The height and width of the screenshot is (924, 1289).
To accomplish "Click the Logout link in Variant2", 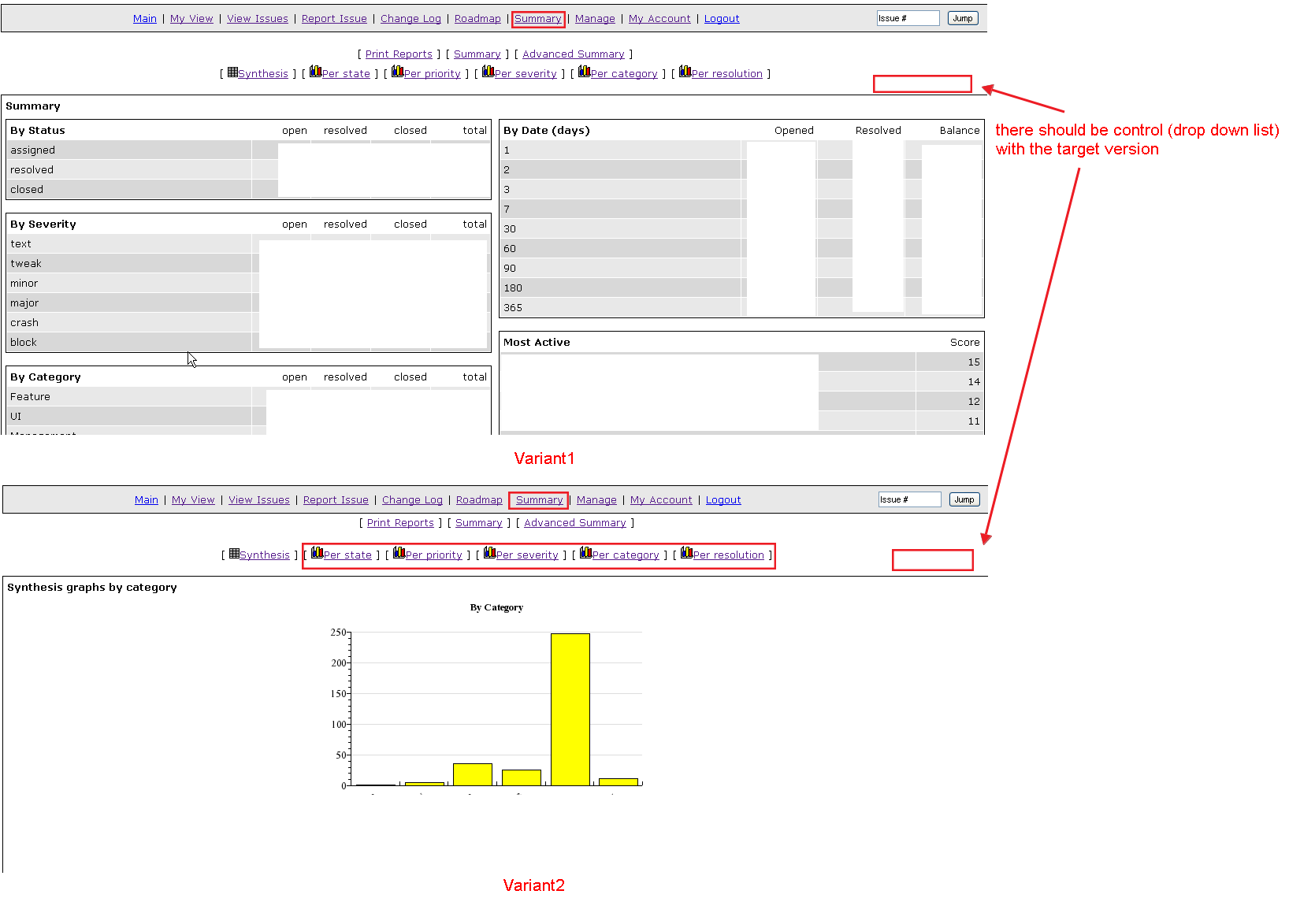I will coord(723,500).
